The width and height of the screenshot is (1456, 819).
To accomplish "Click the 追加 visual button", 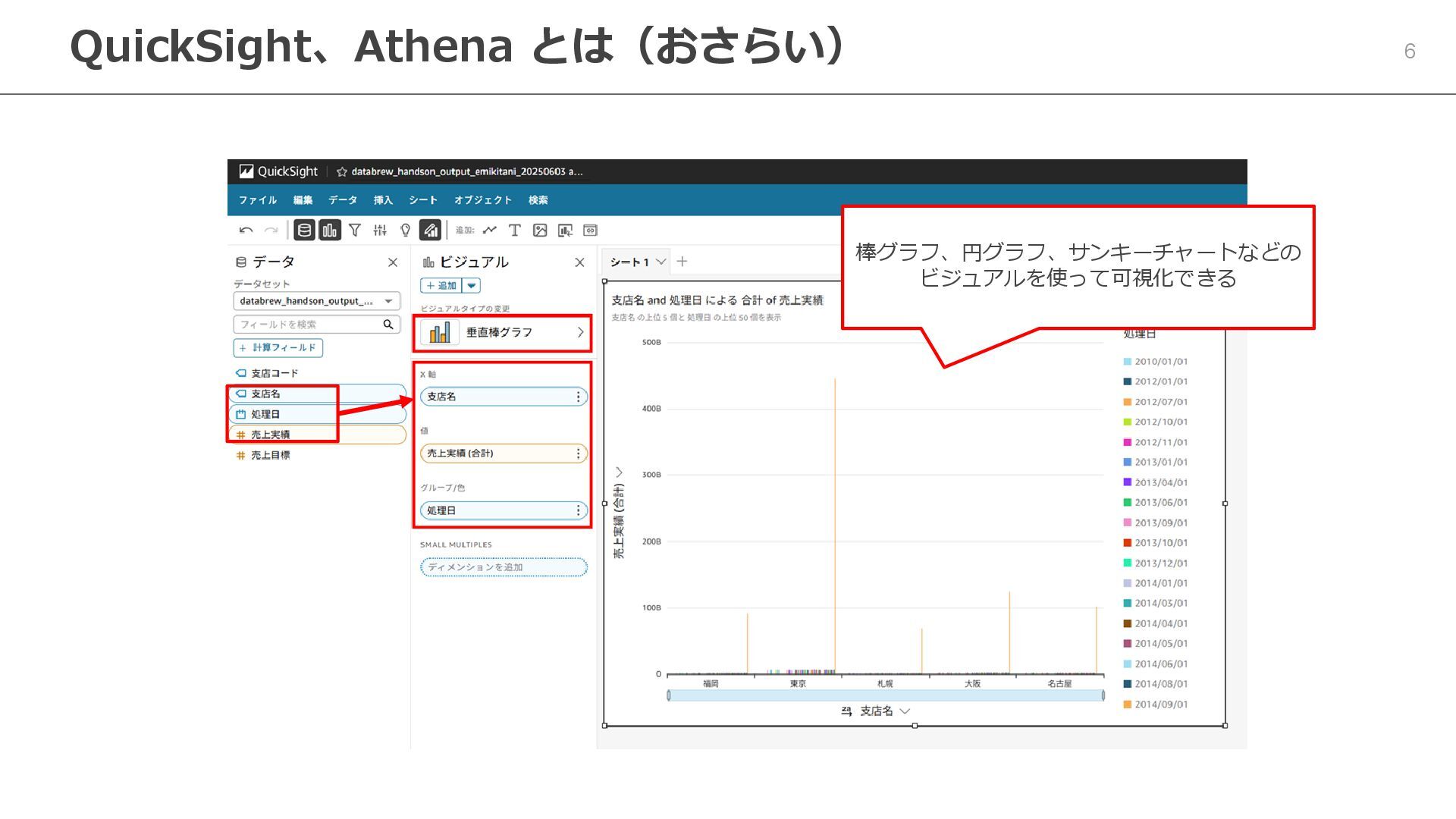I will [441, 286].
